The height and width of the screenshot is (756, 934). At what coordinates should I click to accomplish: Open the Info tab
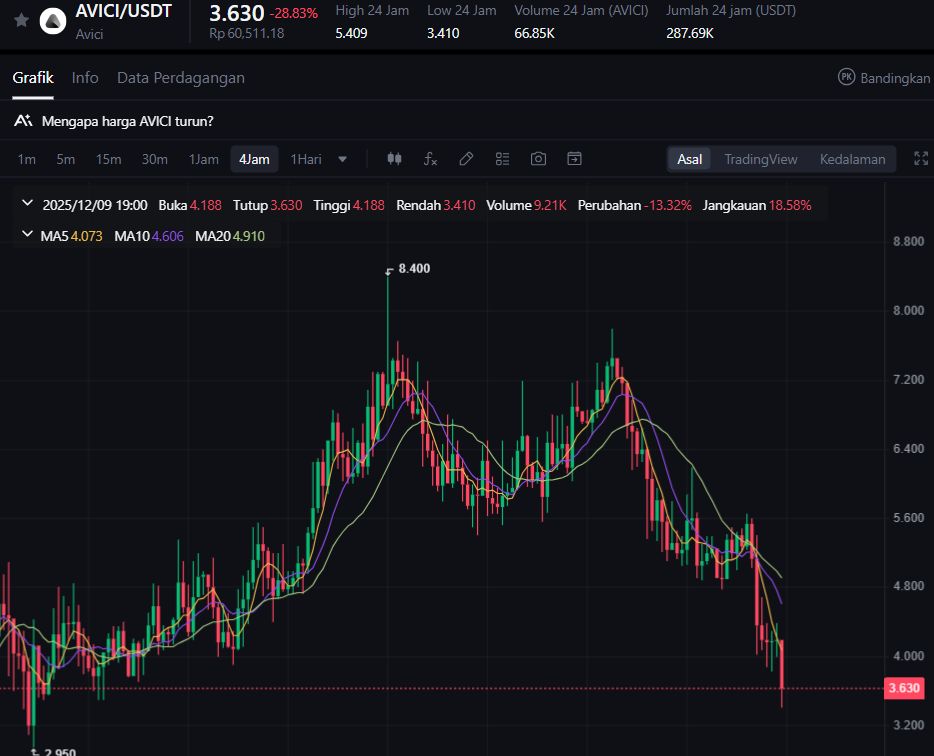click(85, 78)
